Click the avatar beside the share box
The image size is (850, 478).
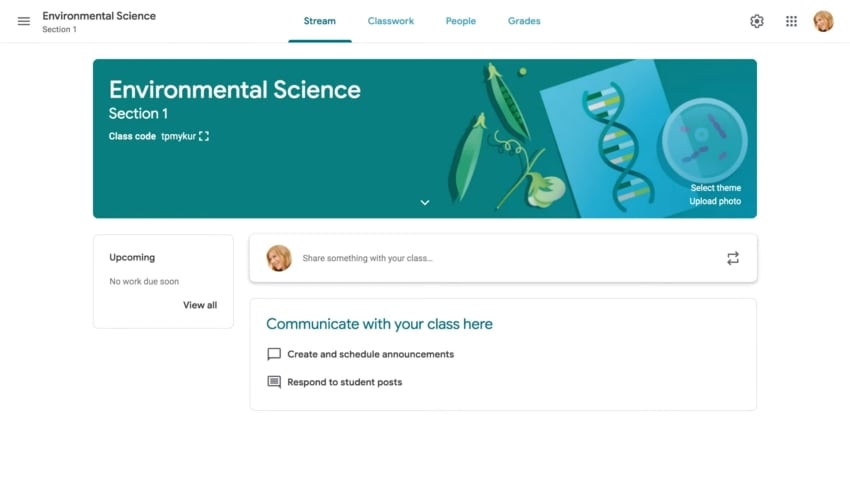279,258
